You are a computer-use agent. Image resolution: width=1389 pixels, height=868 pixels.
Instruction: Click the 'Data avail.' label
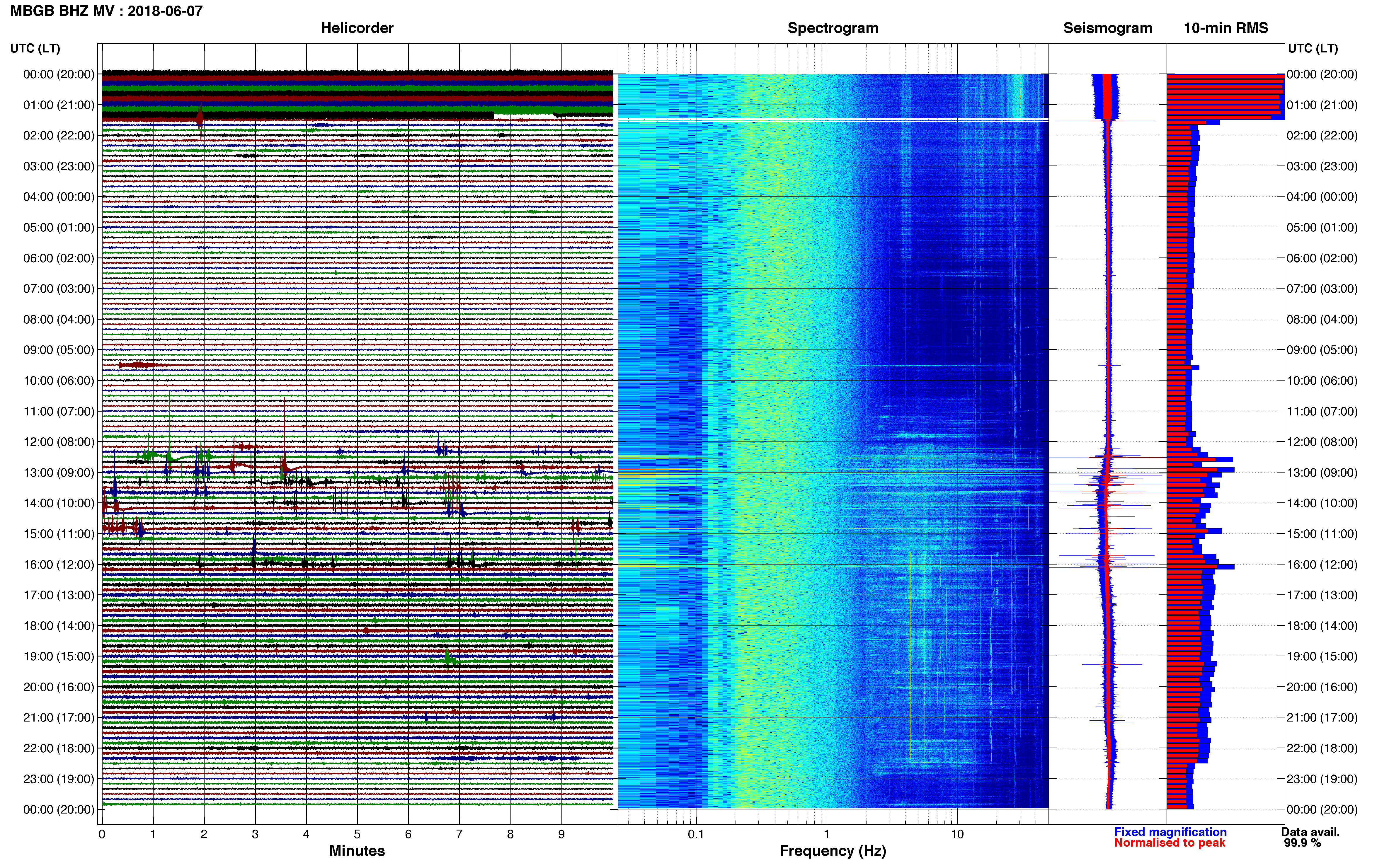point(1310,832)
